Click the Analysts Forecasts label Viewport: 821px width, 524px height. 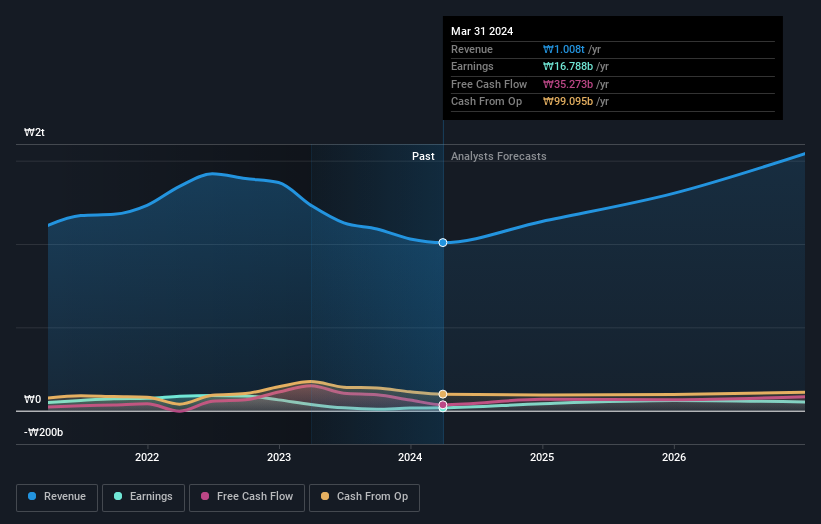click(498, 156)
